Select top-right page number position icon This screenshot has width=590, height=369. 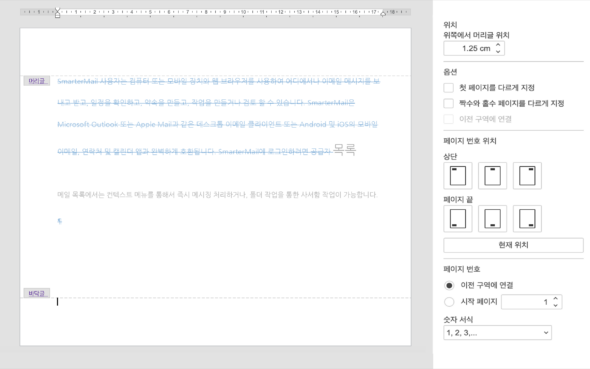527,176
